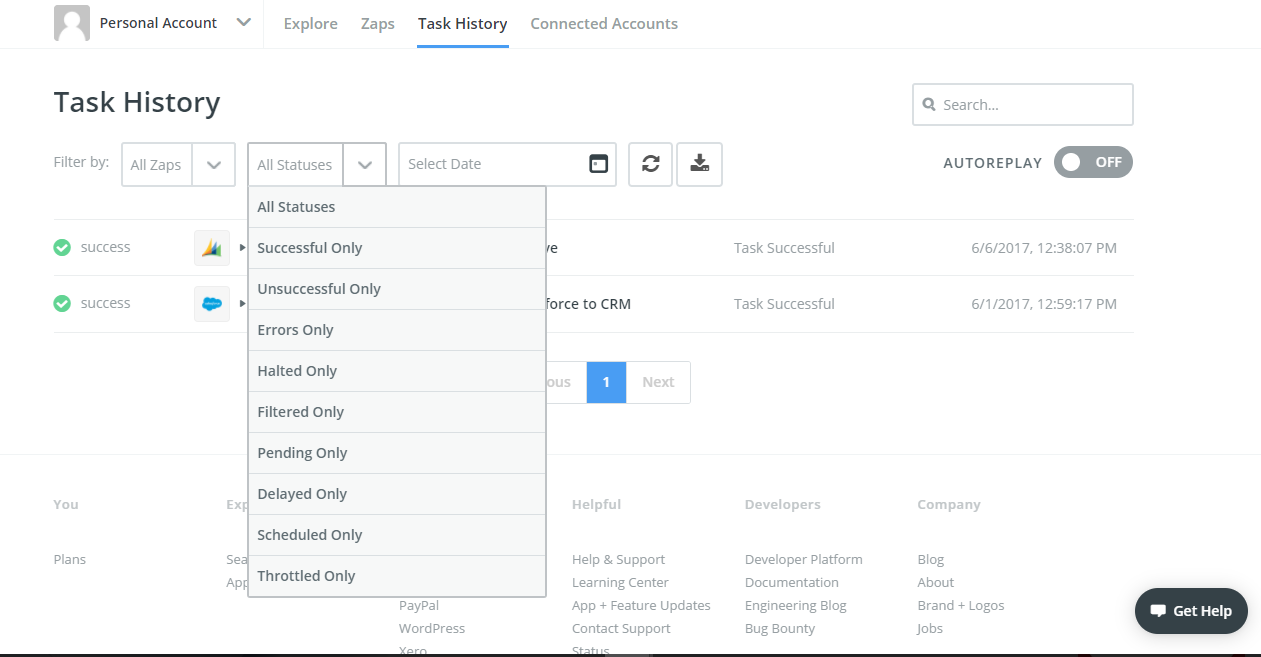Go to the Explore tab
The image size is (1261, 657).
[310, 23]
